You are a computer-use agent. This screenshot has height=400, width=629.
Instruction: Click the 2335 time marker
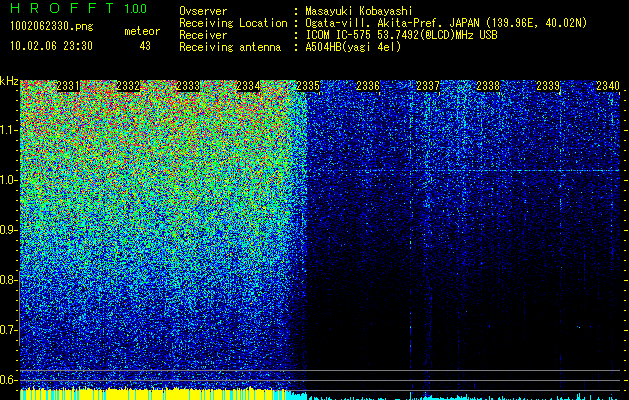308,86
